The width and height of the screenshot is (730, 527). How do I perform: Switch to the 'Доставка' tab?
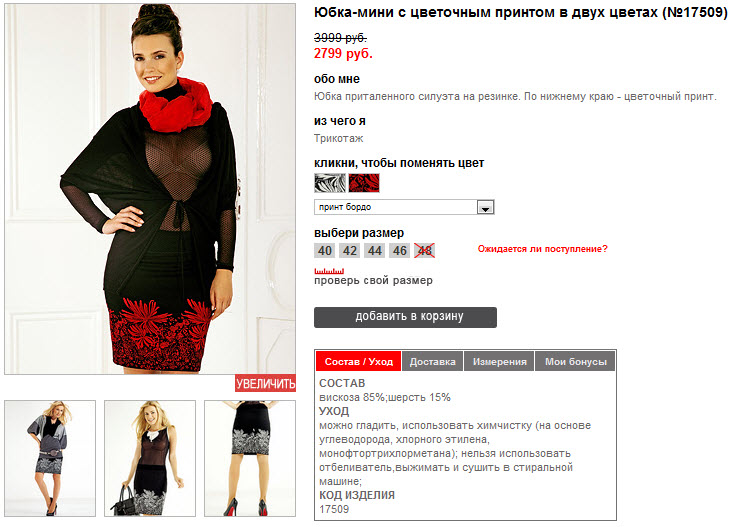coord(433,361)
